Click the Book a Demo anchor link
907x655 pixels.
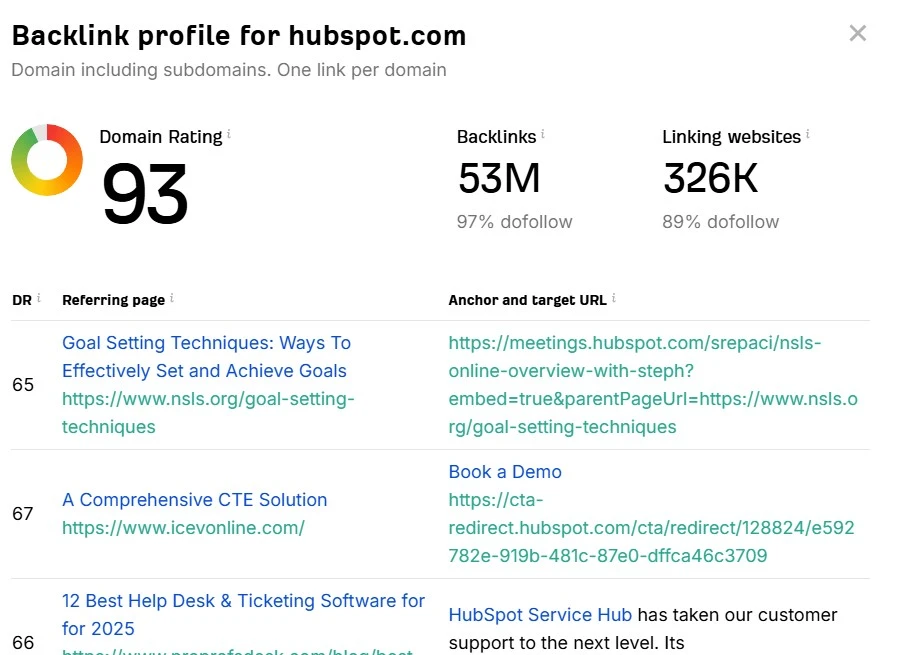(505, 472)
